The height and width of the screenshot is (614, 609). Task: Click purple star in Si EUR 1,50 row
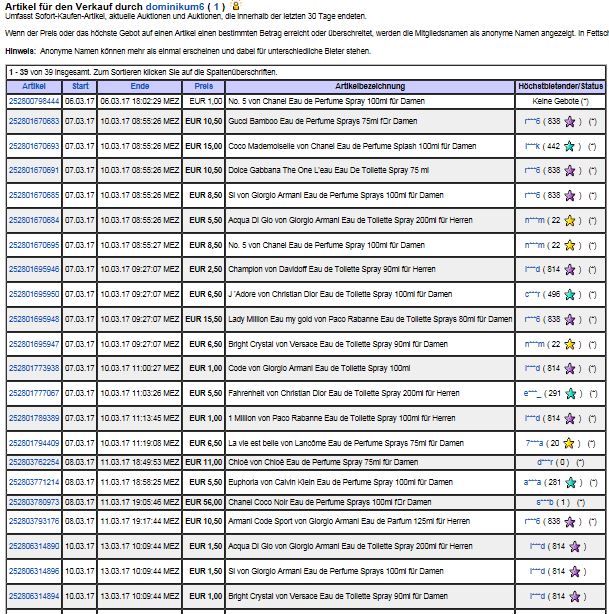575,572
